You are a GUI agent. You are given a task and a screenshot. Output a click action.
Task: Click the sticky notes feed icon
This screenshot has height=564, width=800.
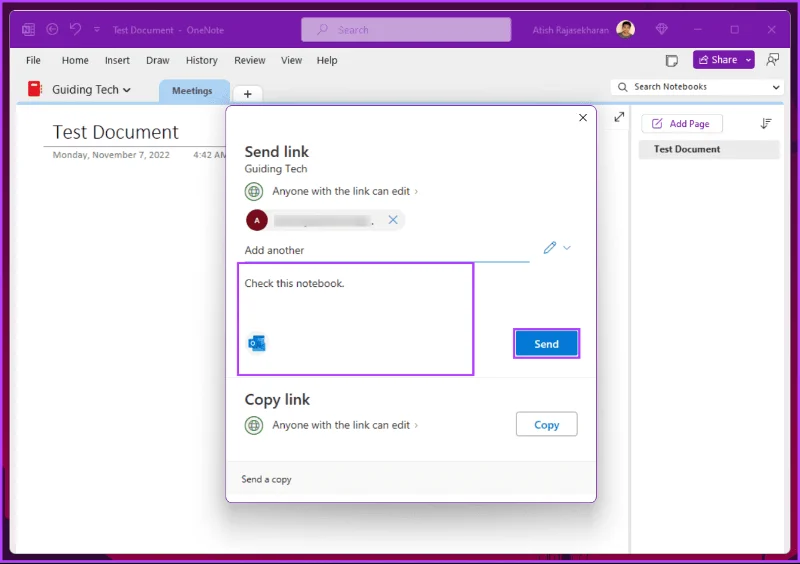[x=672, y=61]
